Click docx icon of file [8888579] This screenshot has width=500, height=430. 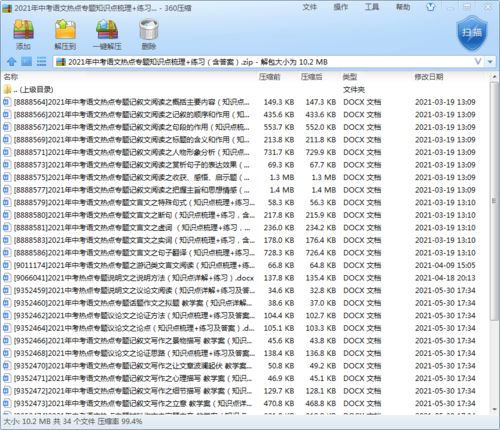(x=6, y=202)
